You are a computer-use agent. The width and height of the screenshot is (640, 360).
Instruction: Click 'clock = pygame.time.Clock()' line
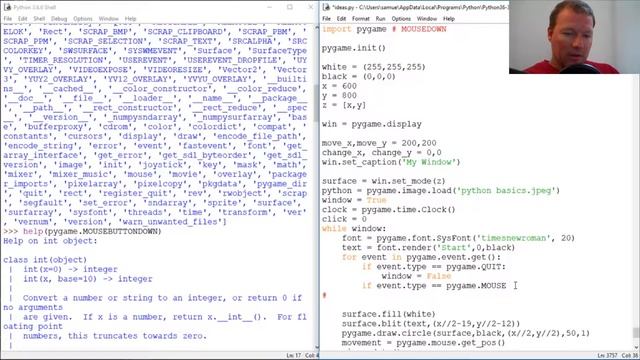pyautogui.click(x=388, y=209)
